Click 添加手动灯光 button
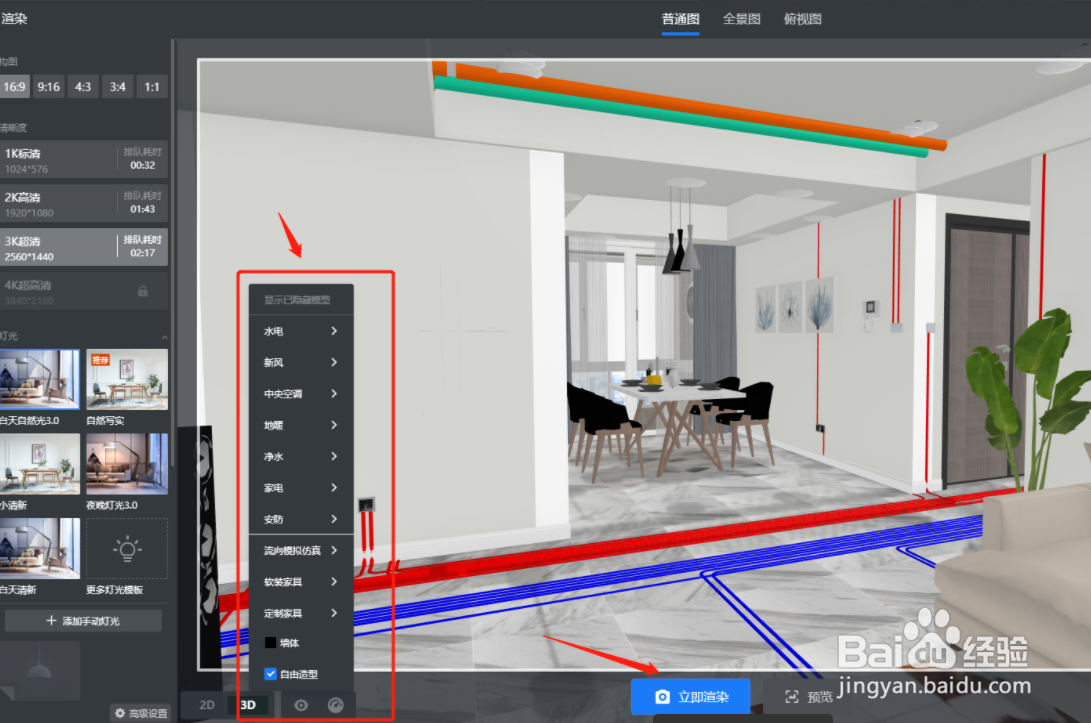 tap(83, 621)
